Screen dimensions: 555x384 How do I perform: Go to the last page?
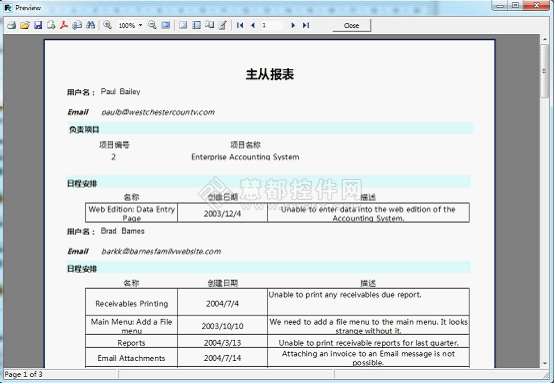point(306,25)
